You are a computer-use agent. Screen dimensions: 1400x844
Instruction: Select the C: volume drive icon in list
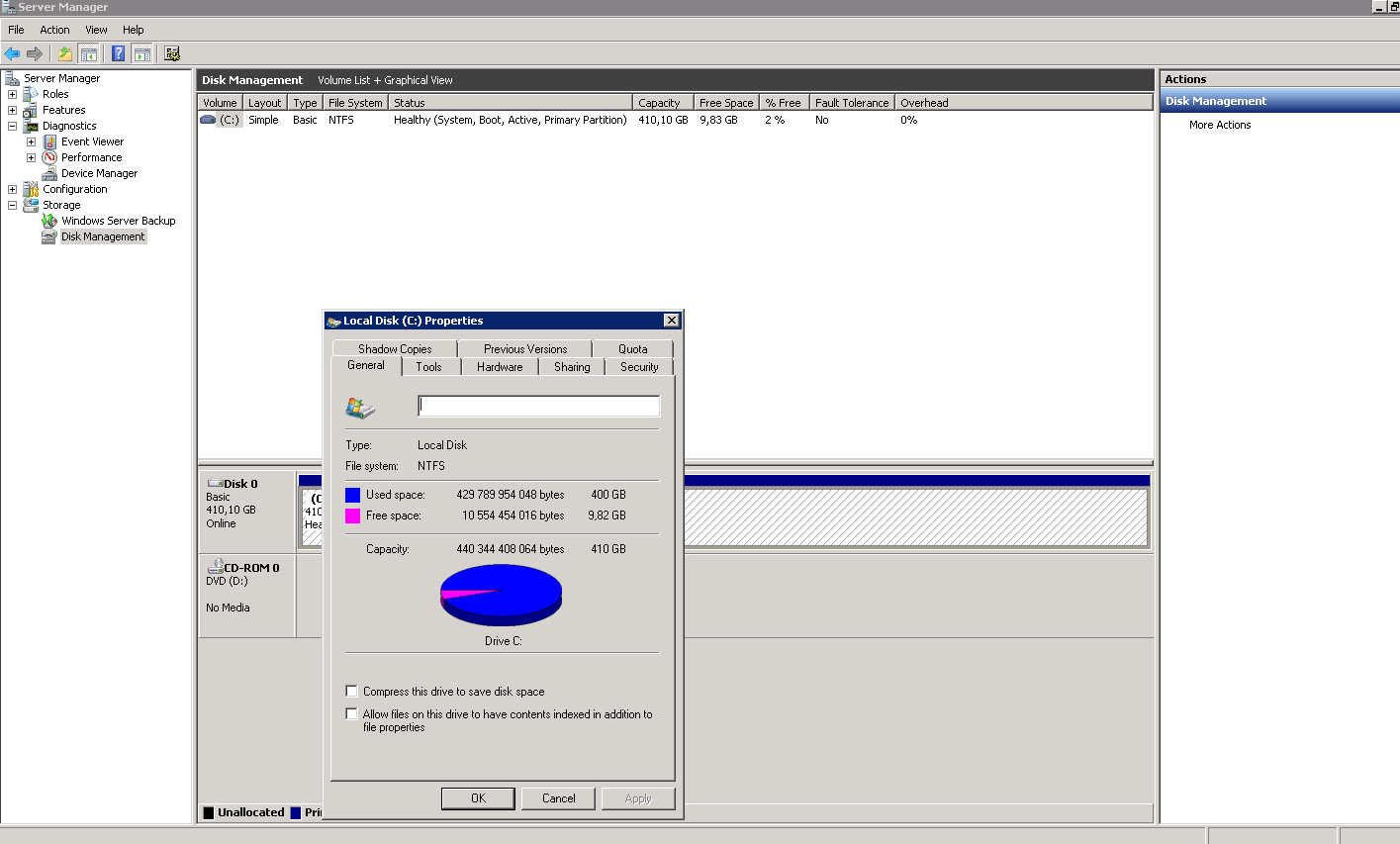208,120
